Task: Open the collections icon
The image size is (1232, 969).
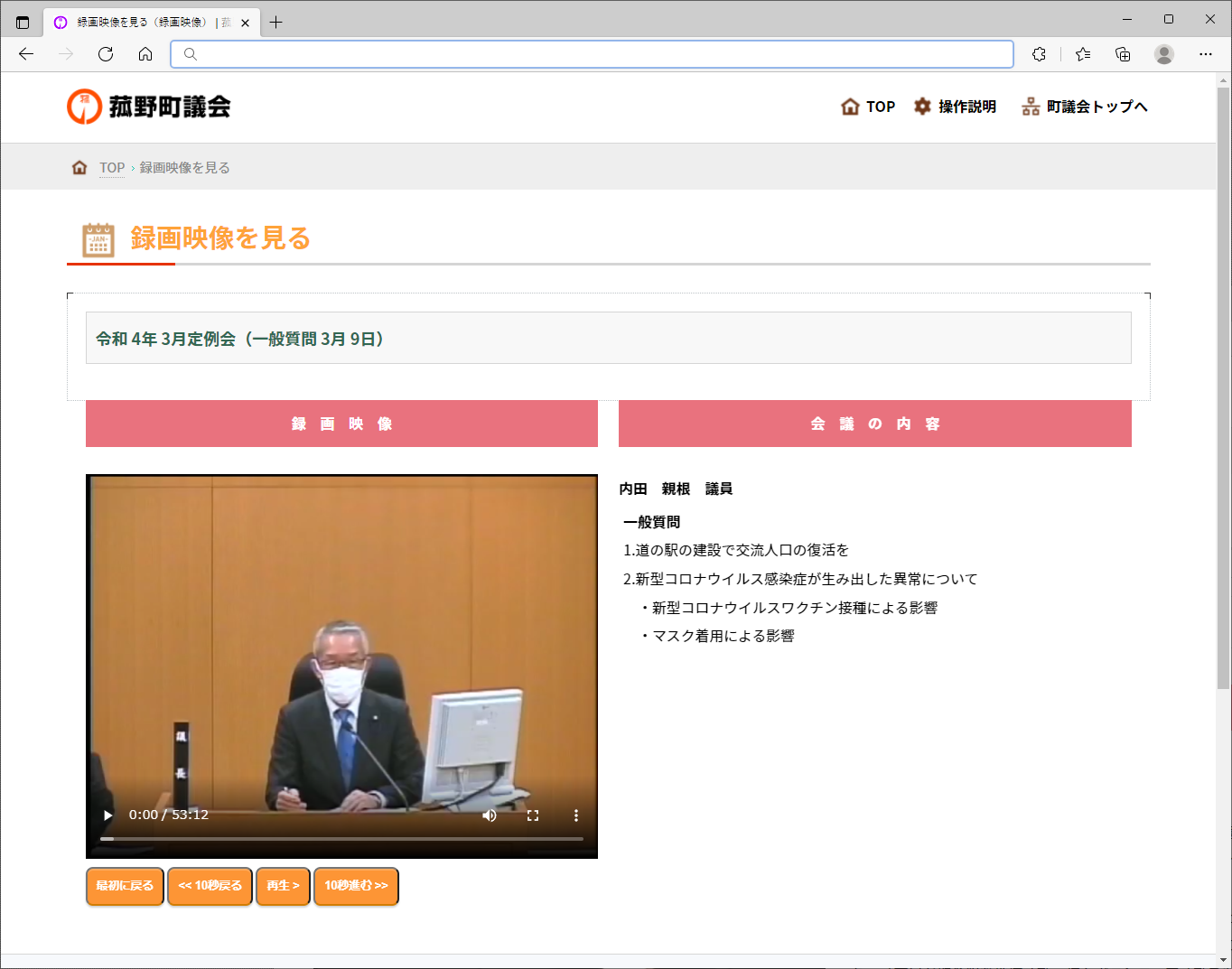Action: [1123, 54]
